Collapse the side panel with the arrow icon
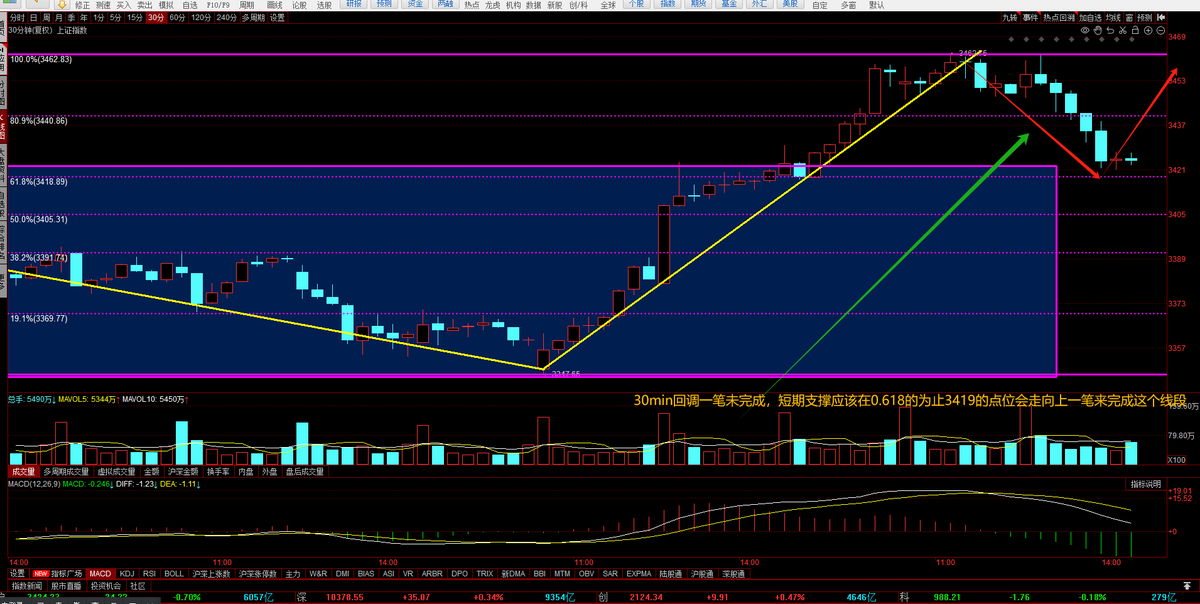The width and height of the screenshot is (1200, 604). tap(1161, 18)
